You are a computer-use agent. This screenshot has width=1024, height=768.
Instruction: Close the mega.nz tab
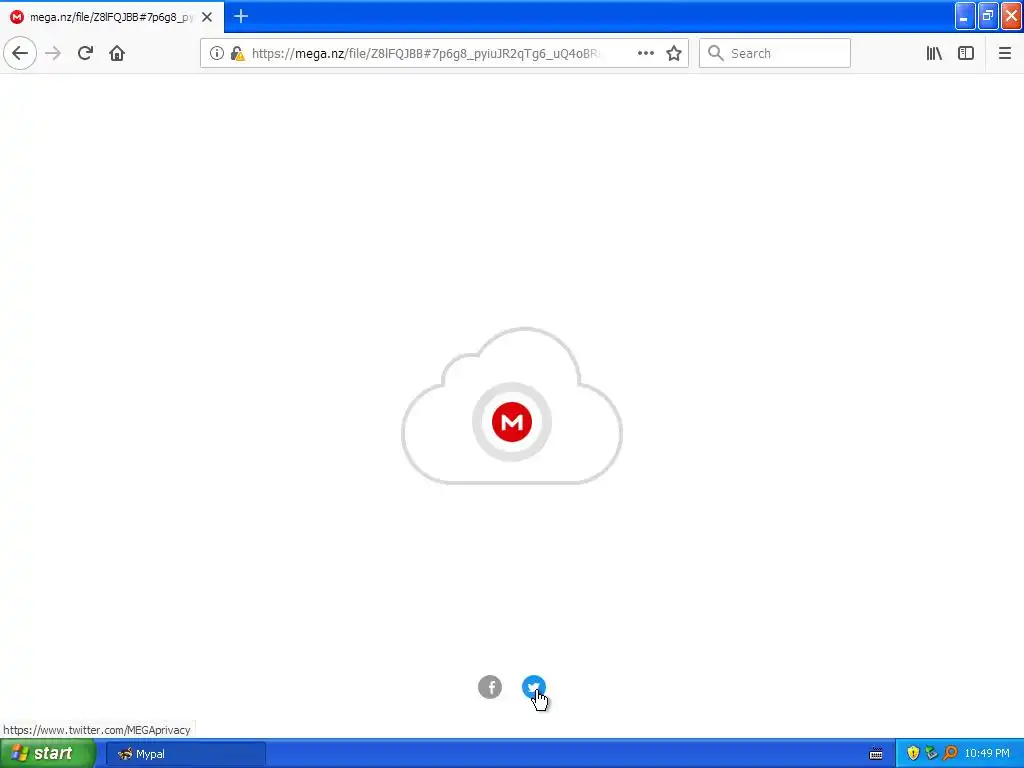pos(207,17)
